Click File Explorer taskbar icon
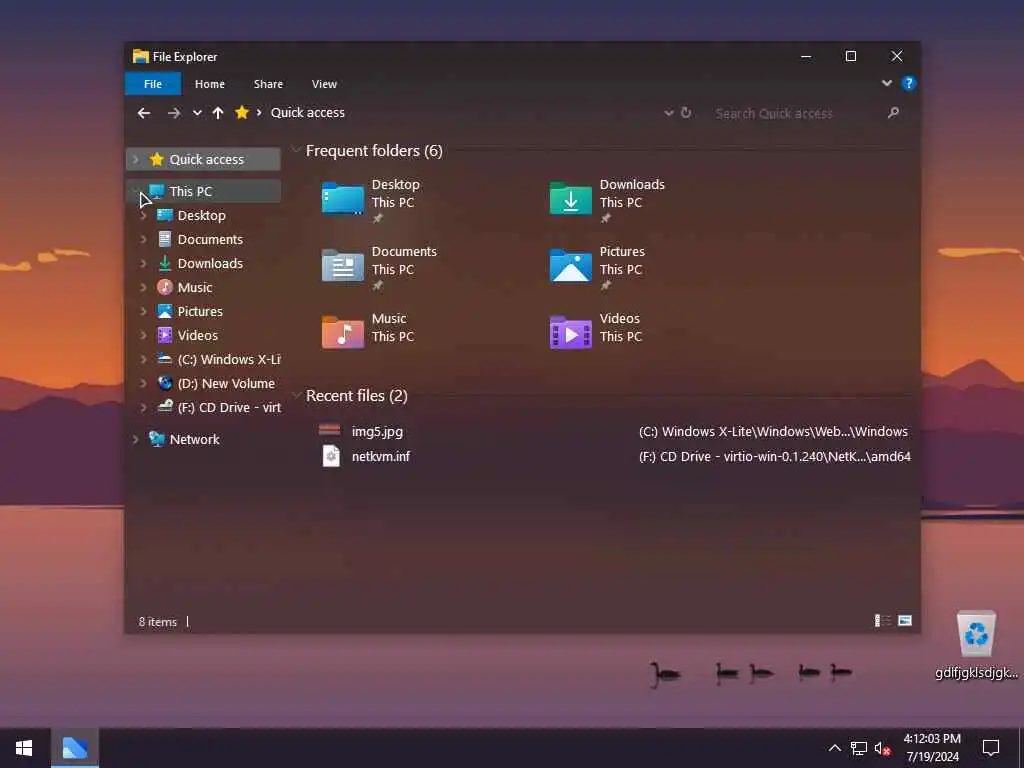The image size is (1024, 768). click(74, 748)
